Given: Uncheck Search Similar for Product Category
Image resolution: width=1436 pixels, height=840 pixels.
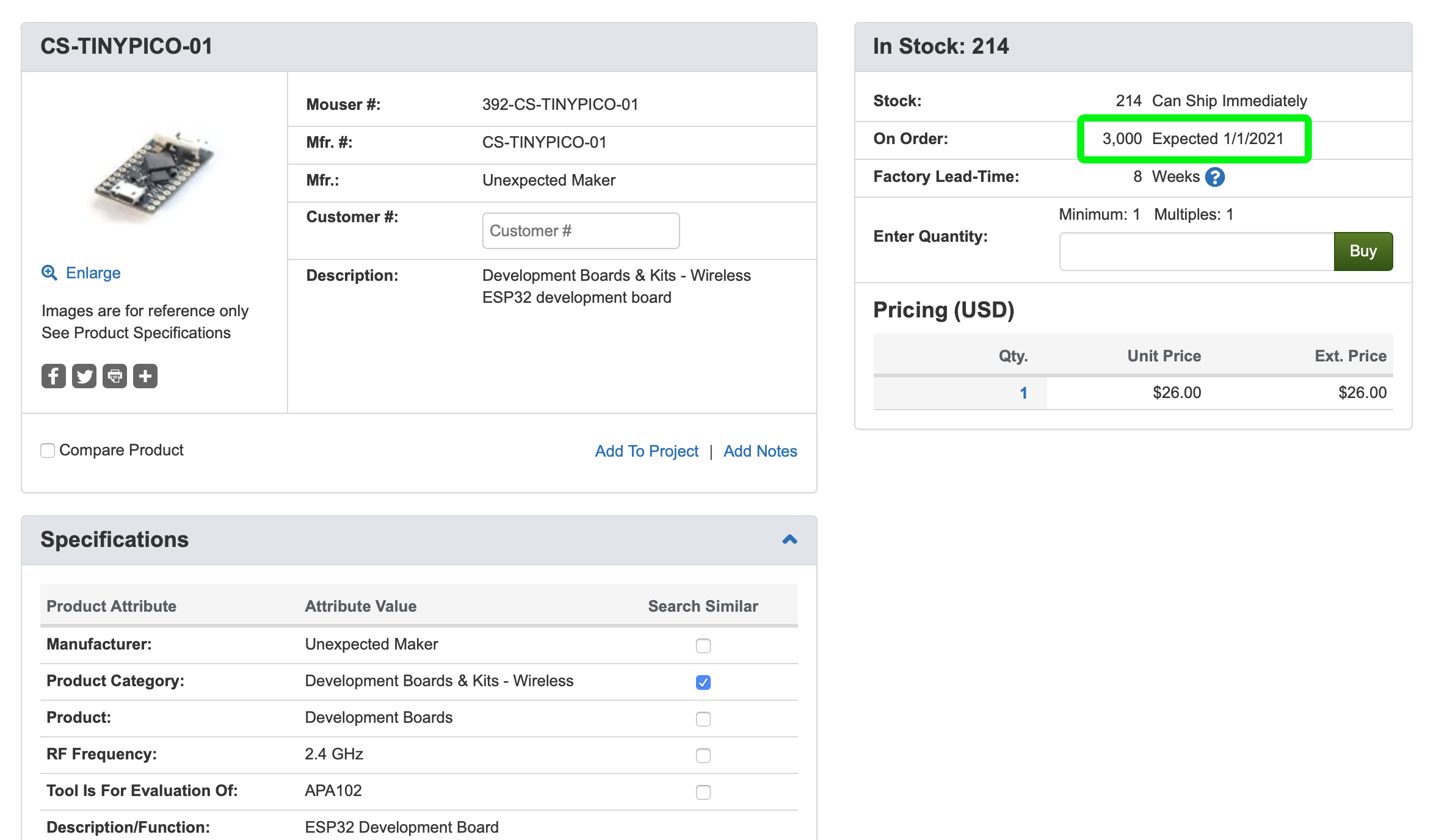Looking at the screenshot, I should coord(703,682).
